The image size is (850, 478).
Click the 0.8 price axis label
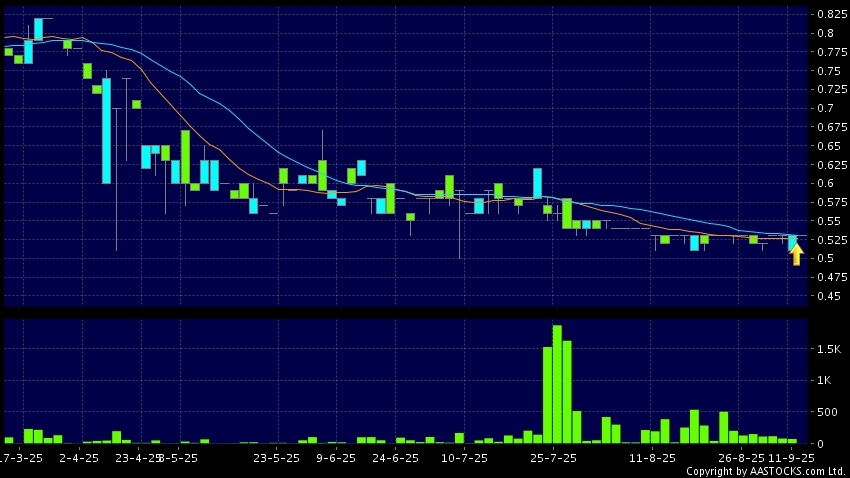pyautogui.click(x=826, y=33)
